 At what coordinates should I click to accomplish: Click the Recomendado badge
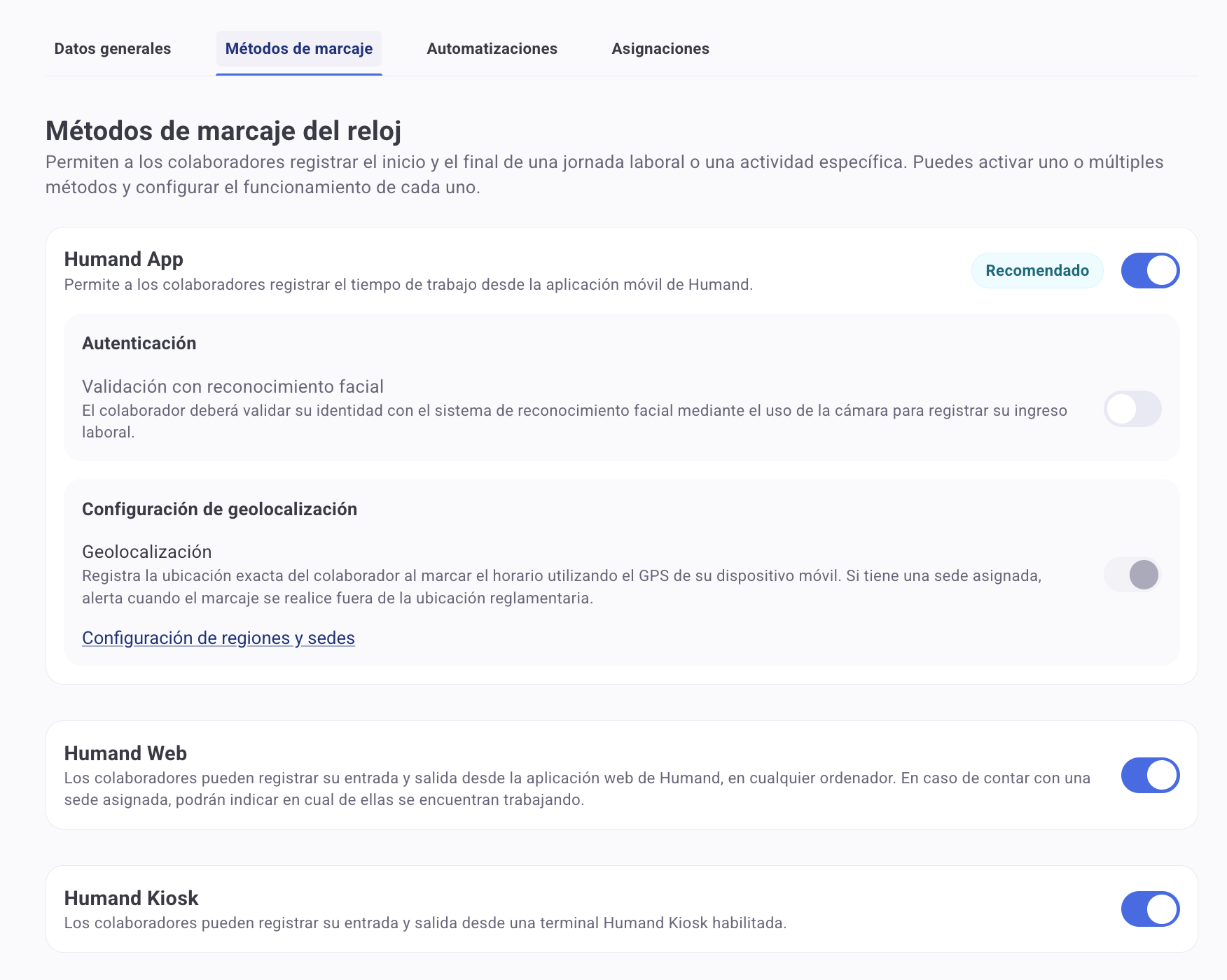coord(1037,271)
